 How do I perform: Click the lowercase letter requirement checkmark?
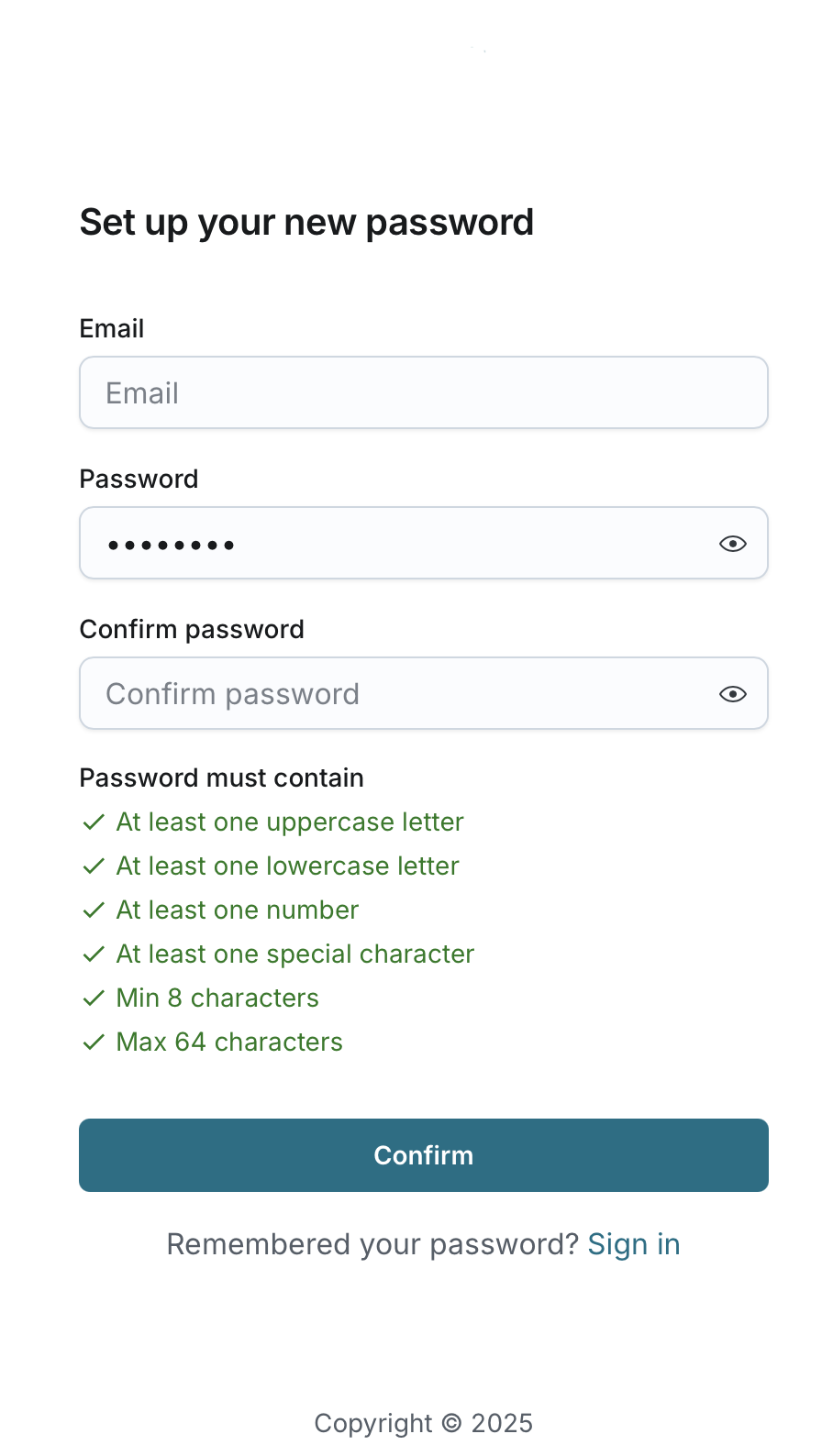click(x=94, y=866)
